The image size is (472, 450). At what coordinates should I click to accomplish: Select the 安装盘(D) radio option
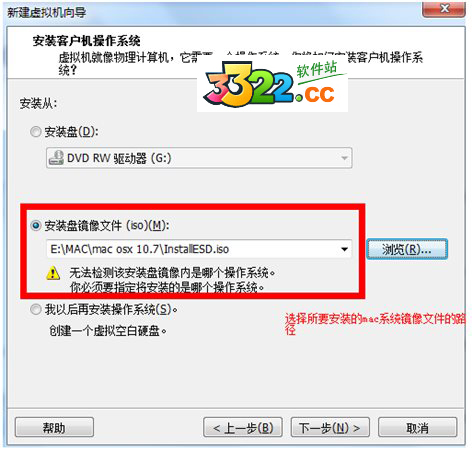click(x=36, y=132)
